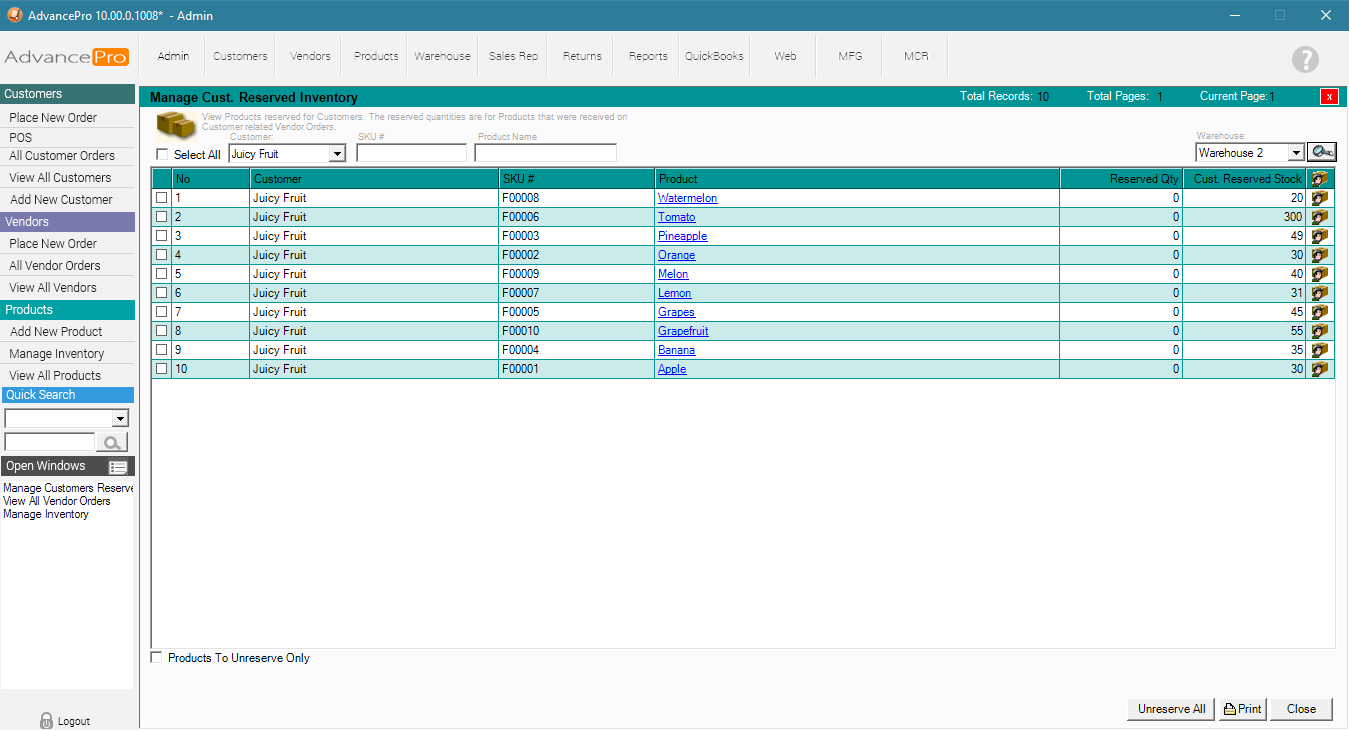Open the Quick Search category dropdown
This screenshot has height=730, width=1349.
tap(120, 419)
